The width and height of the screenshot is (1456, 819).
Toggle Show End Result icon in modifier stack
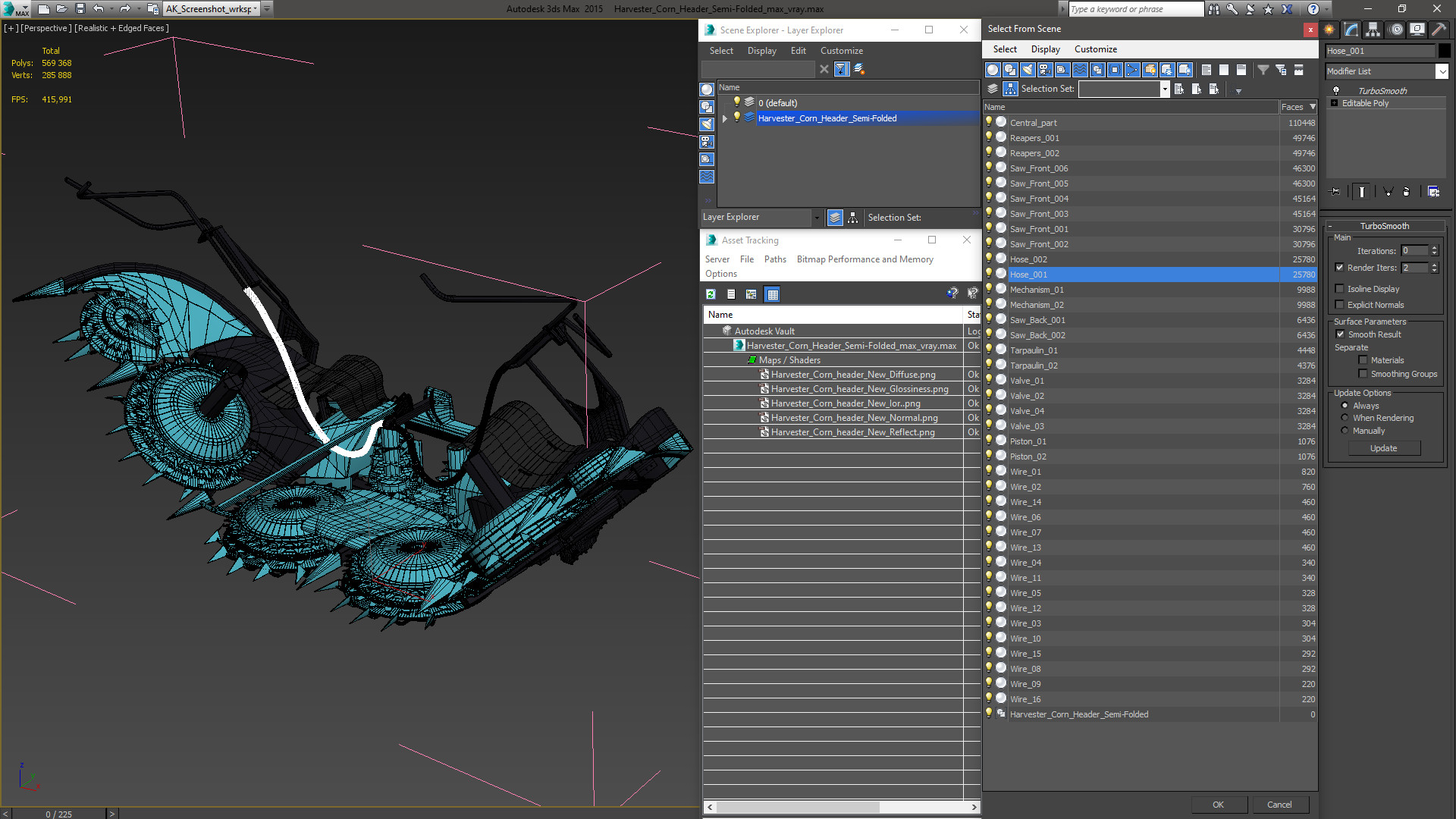point(1362,192)
